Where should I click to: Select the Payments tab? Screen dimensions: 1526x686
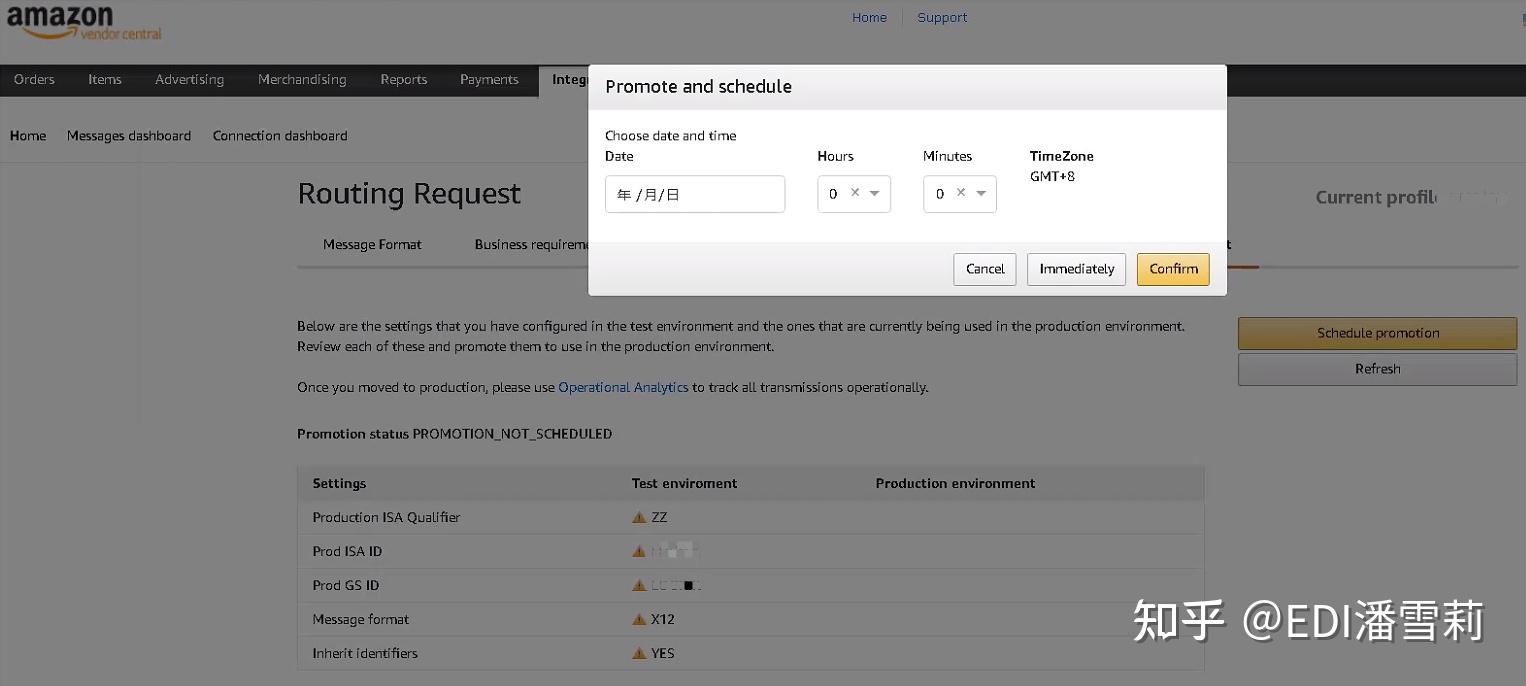[489, 79]
